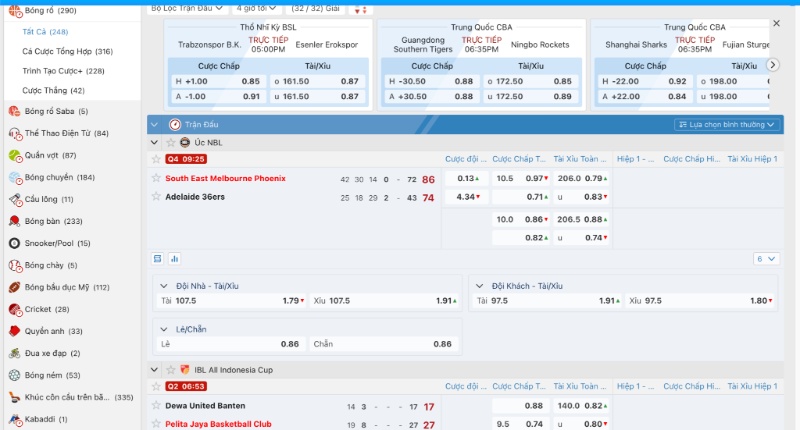Favorite the Q2 06:53 match row

[x=156, y=386]
